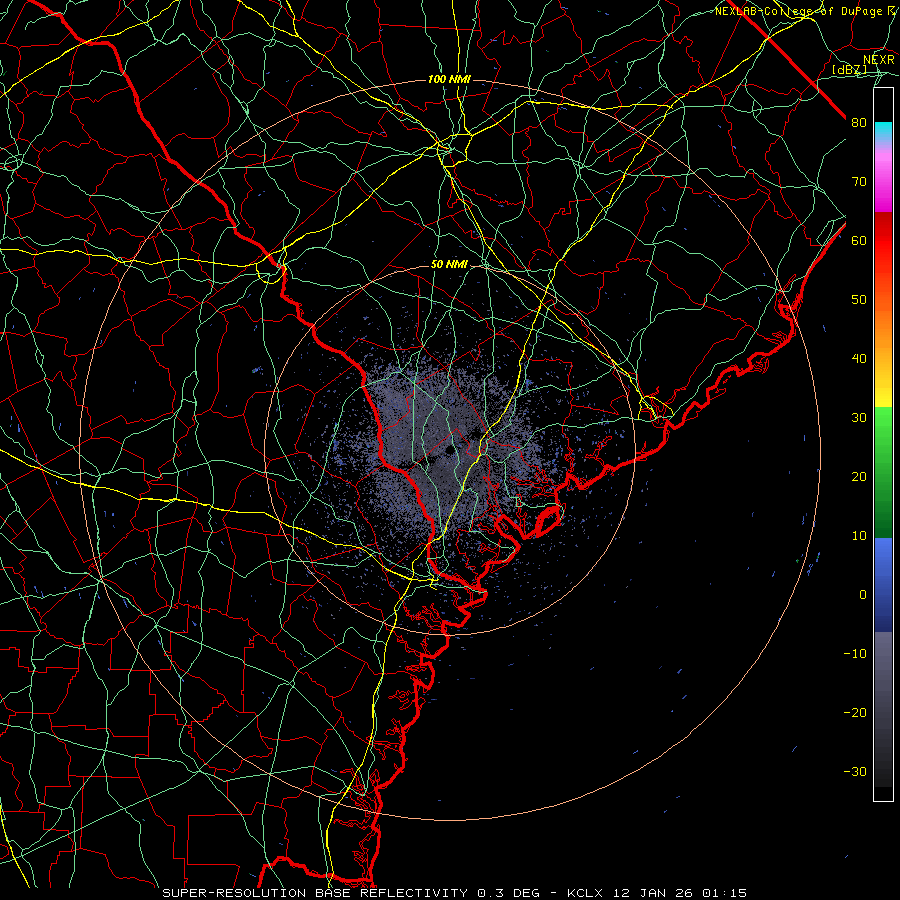Click the blue segment of the reflectivity color bar
900x900 pixels.
(x=883, y=585)
